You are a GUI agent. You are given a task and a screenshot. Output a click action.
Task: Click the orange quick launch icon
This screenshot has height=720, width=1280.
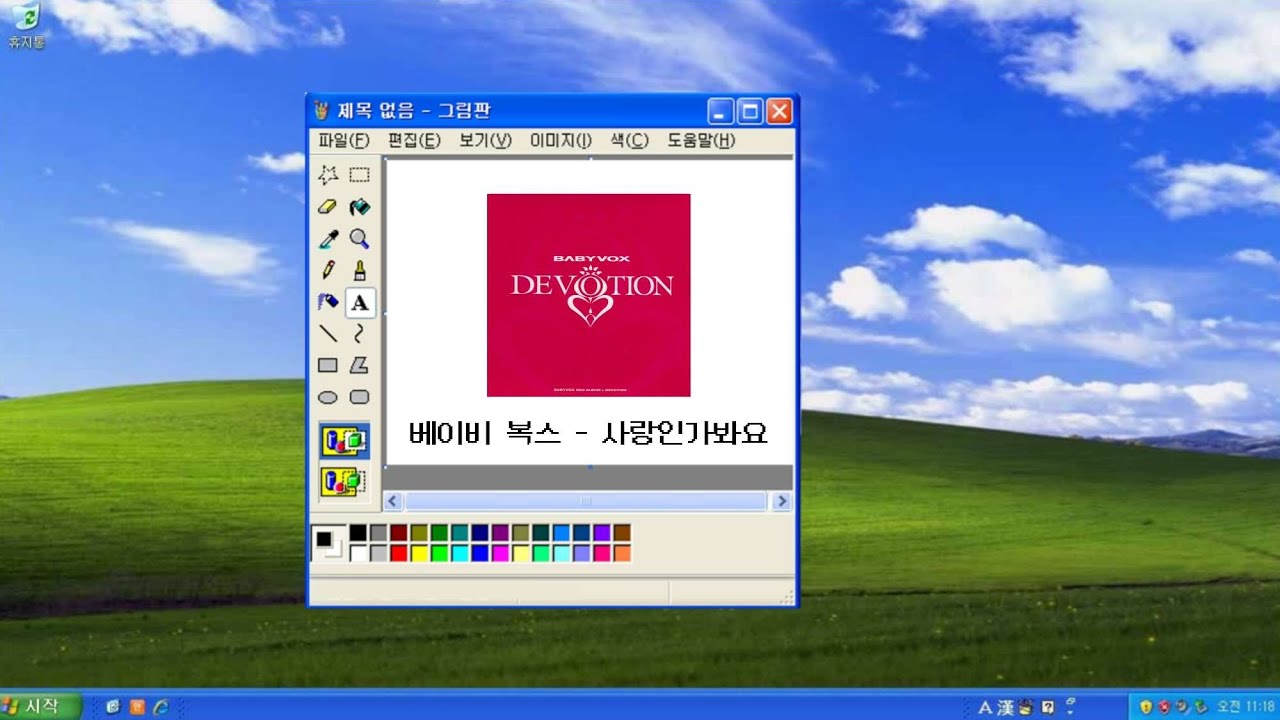136,707
